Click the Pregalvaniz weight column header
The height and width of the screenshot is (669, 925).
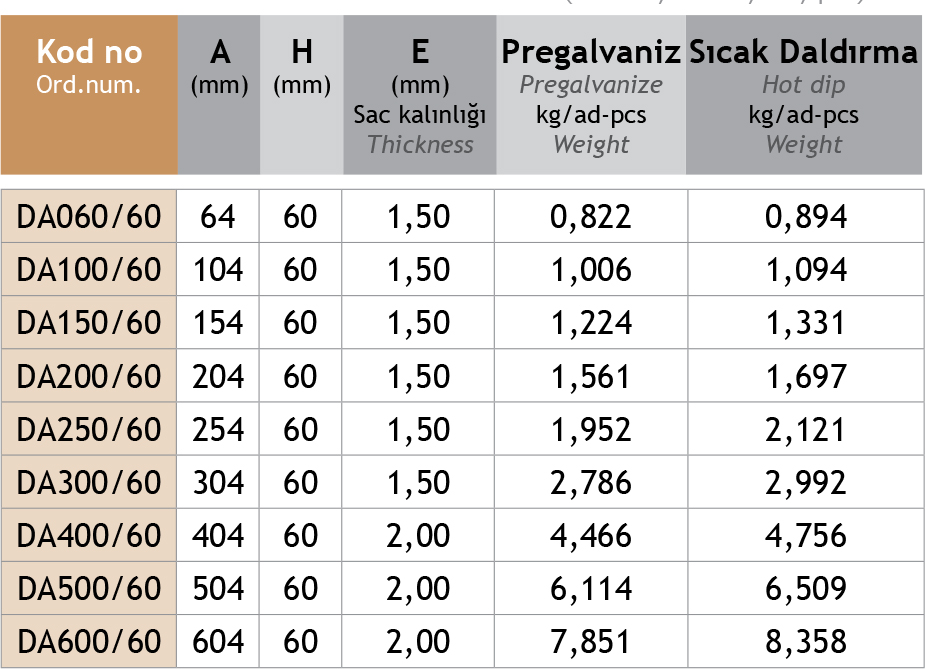pyautogui.click(x=591, y=95)
